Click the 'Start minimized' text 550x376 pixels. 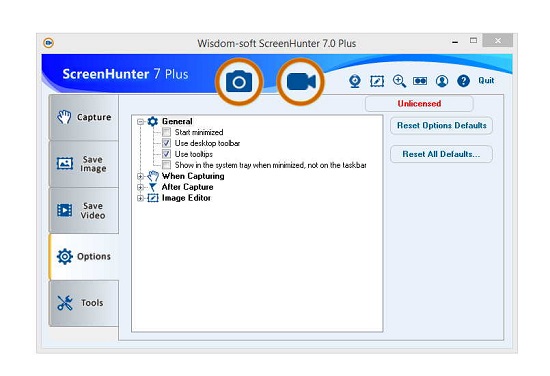[199, 132]
